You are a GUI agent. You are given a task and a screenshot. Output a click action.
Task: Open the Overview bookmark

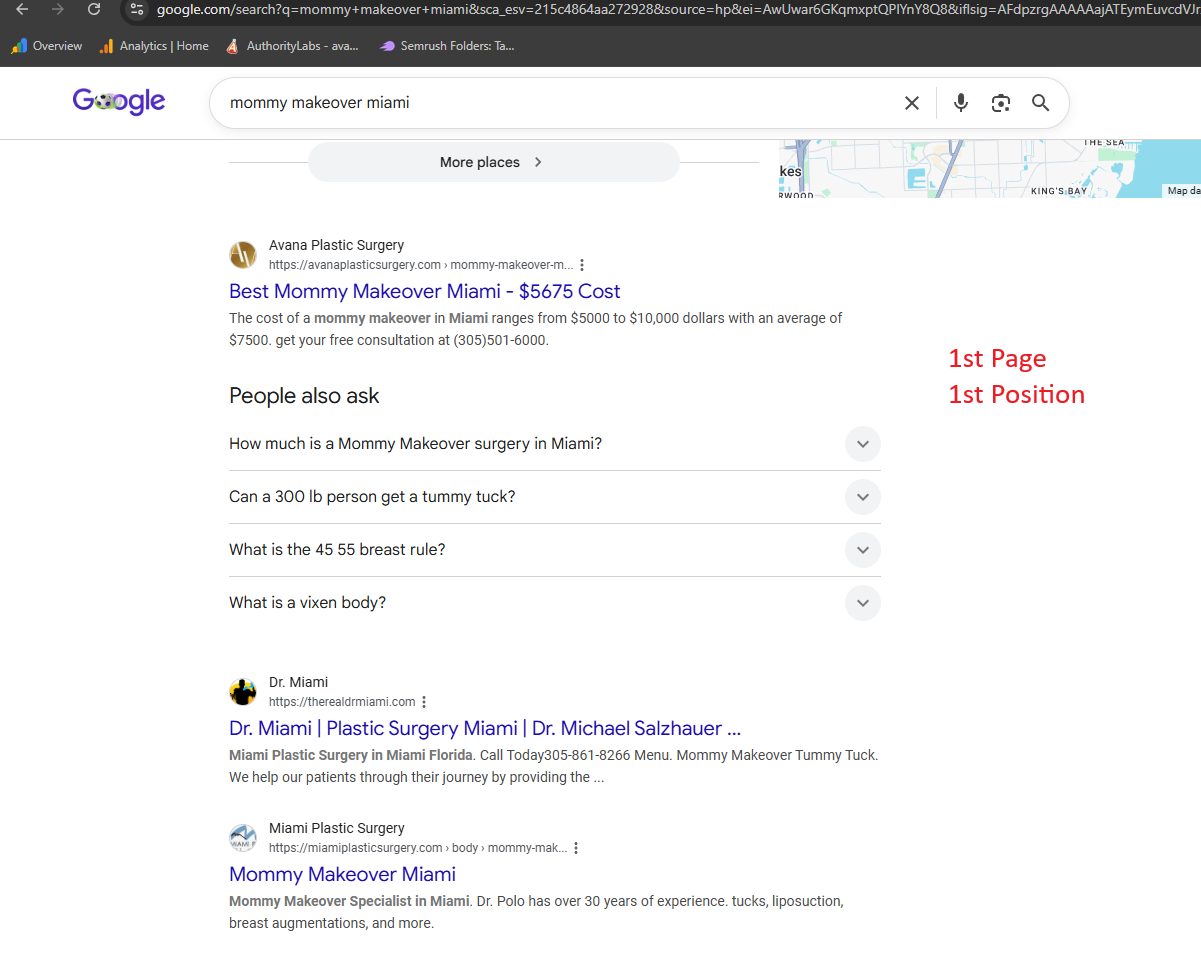(47, 46)
